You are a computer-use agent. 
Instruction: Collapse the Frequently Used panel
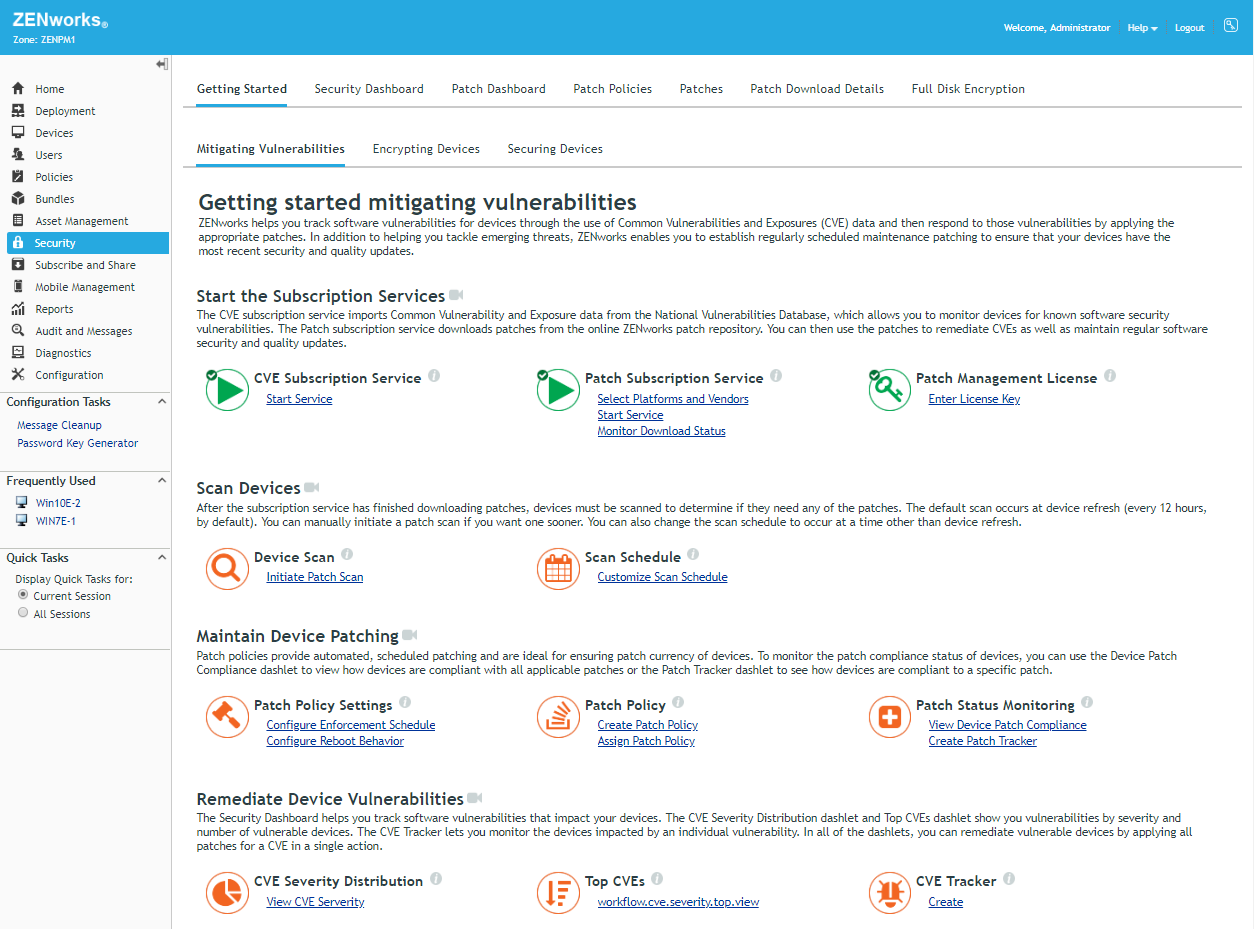coord(162,480)
